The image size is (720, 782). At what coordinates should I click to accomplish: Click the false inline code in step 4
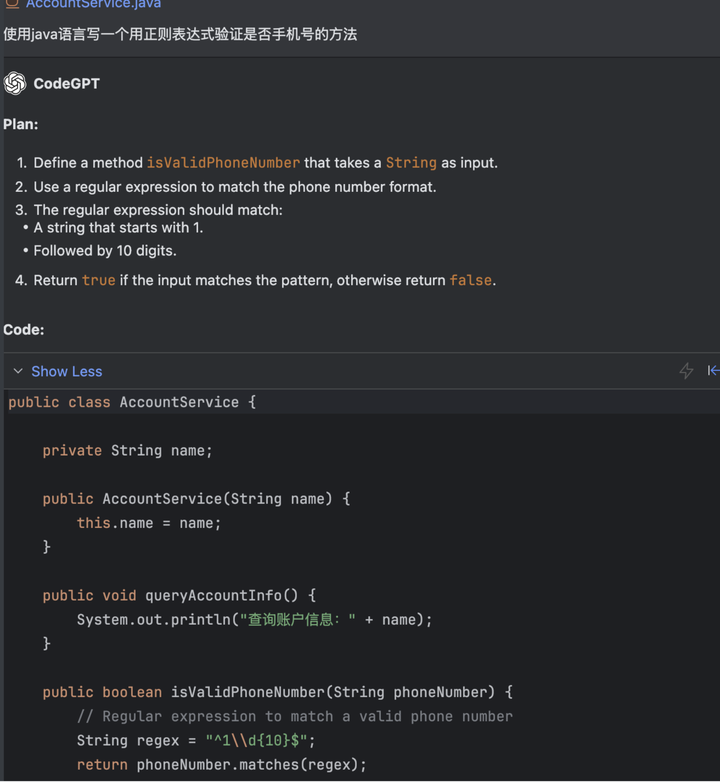tap(471, 280)
